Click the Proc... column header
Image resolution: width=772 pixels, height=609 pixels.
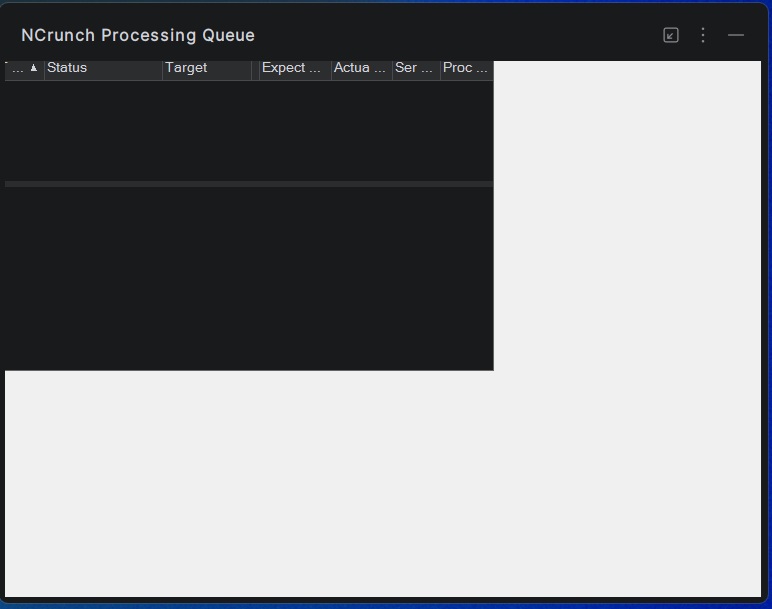[467, 68]
